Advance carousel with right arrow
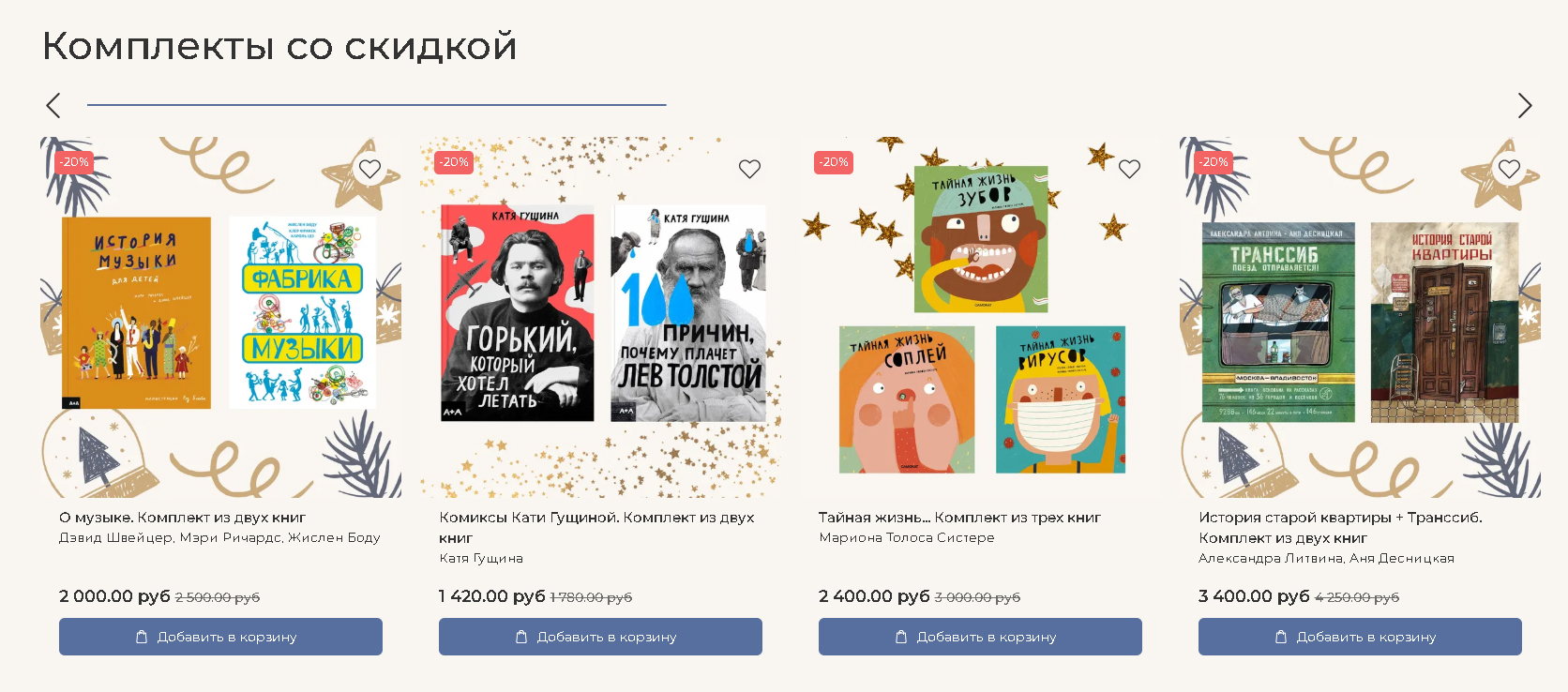The image size is (1568, 692). (1525, 105)
